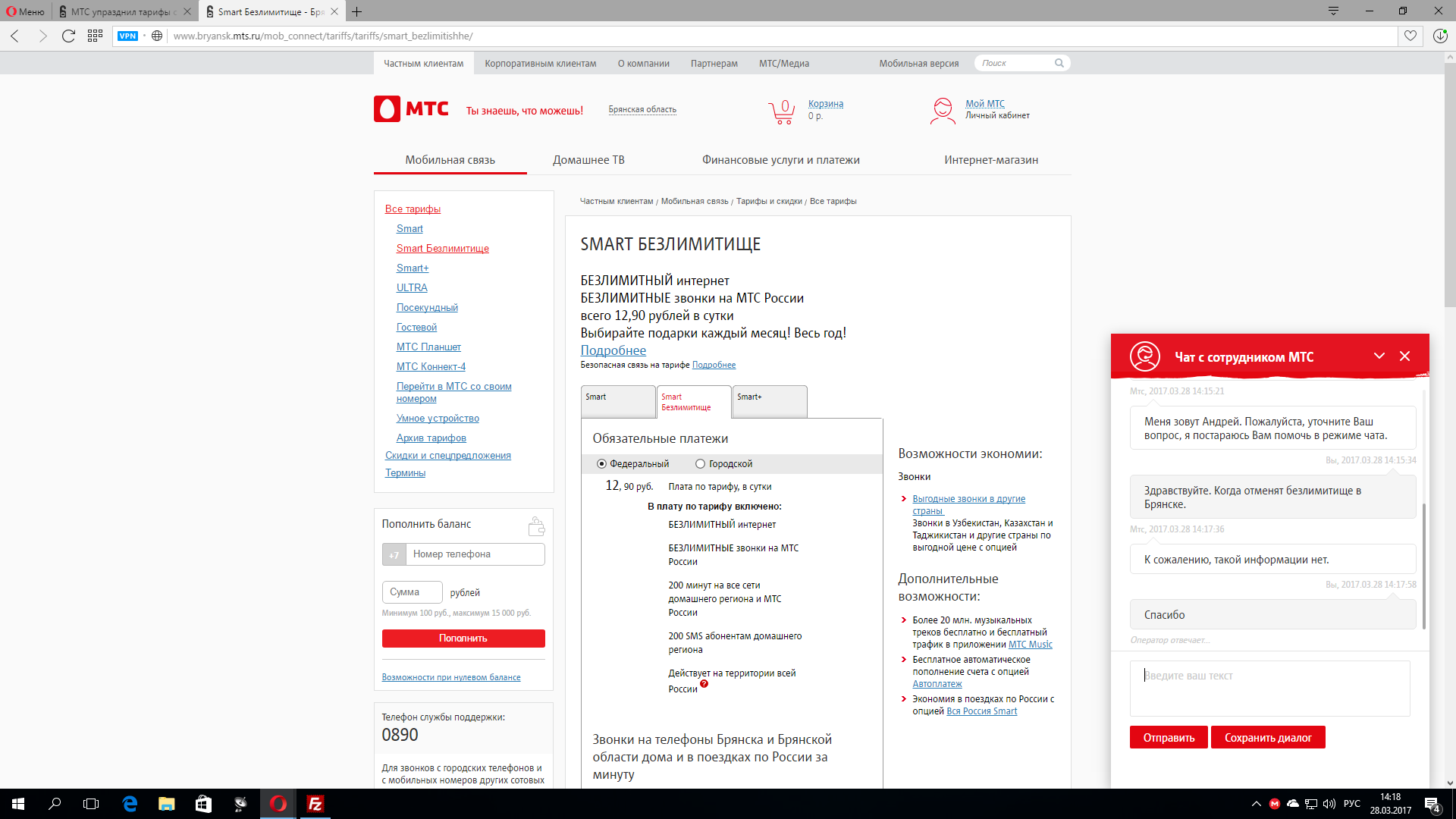The width and height of the screenshot is (1456, 819).
Task: Open the ULTRA tariff link
Action: 412,288
